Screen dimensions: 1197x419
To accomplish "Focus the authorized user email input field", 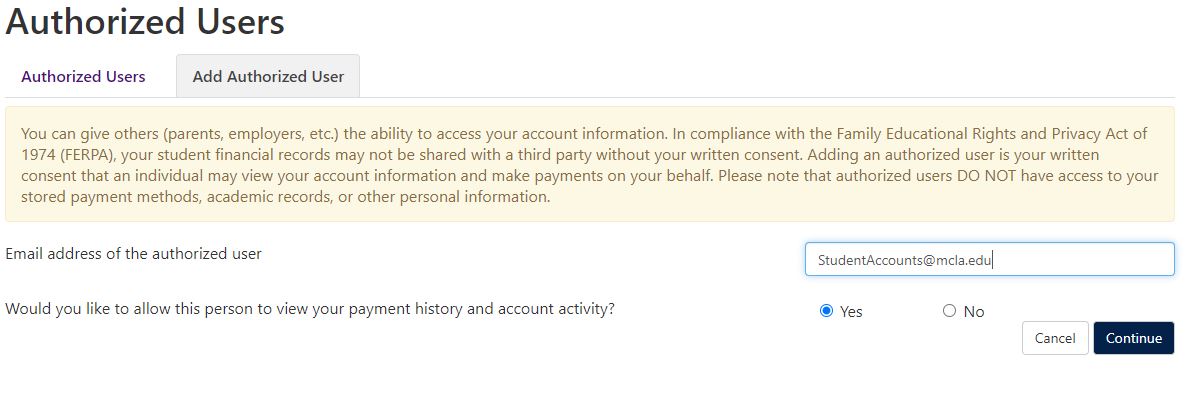I will [x=989, y=259].
